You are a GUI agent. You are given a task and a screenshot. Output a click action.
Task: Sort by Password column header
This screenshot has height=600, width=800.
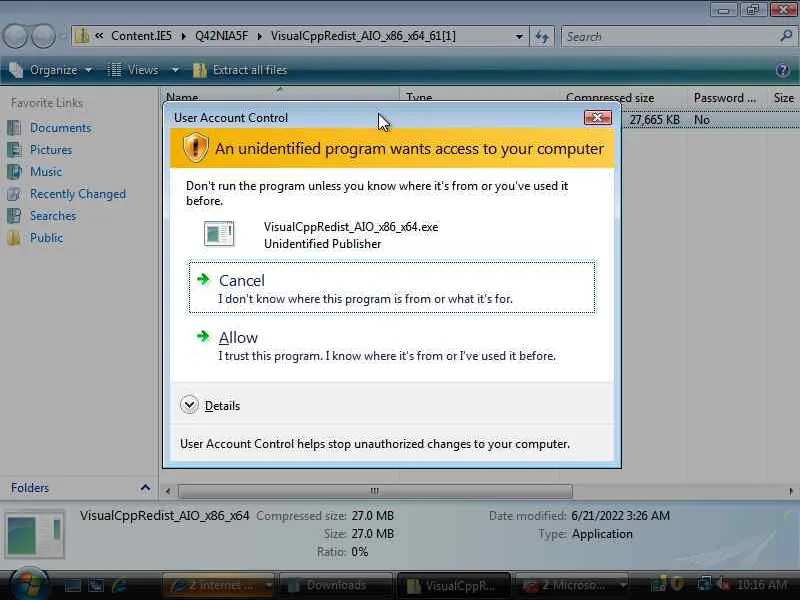click(x=724, y=97)
